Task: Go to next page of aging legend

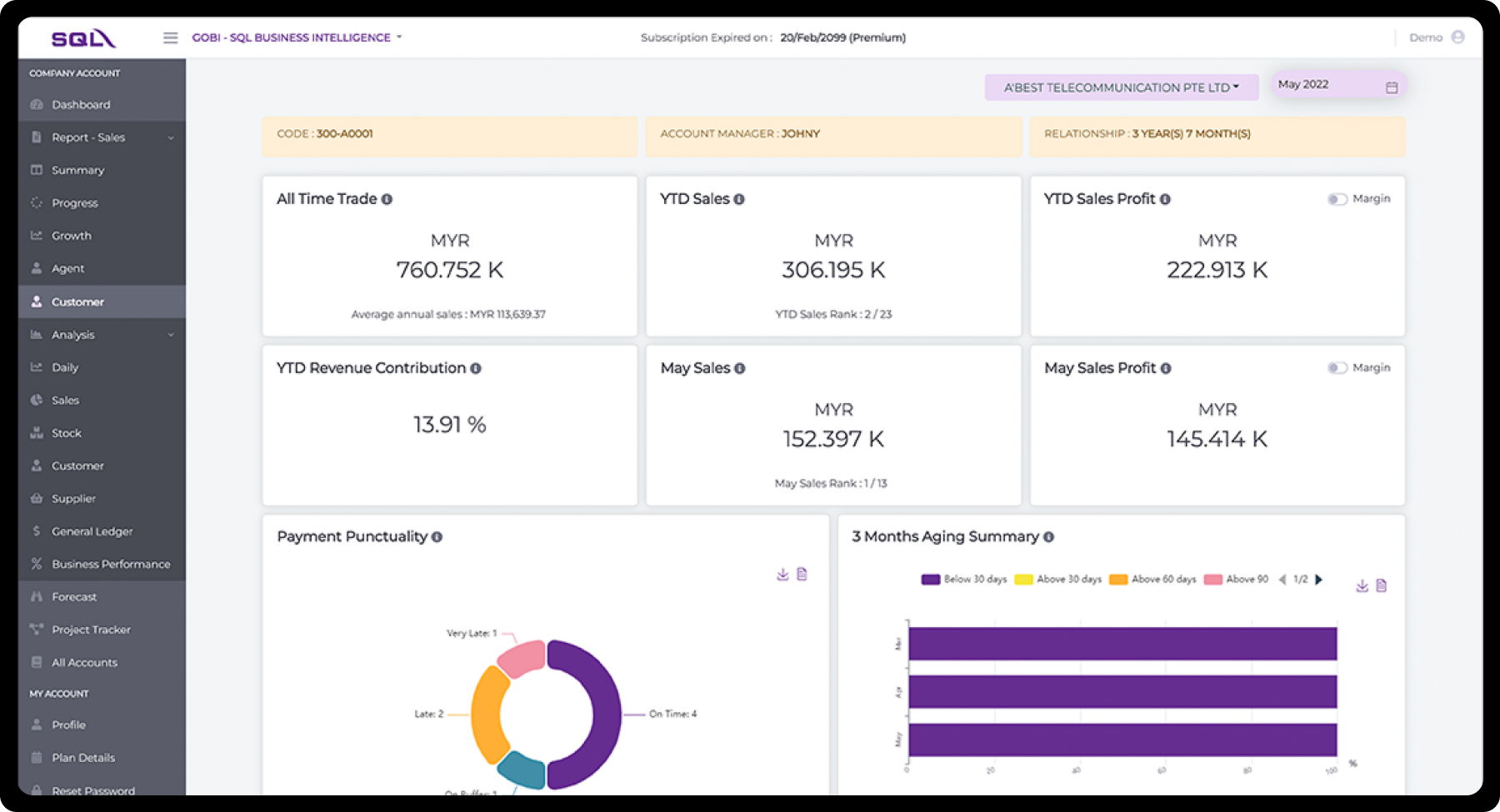Action: pos(1319,580)
